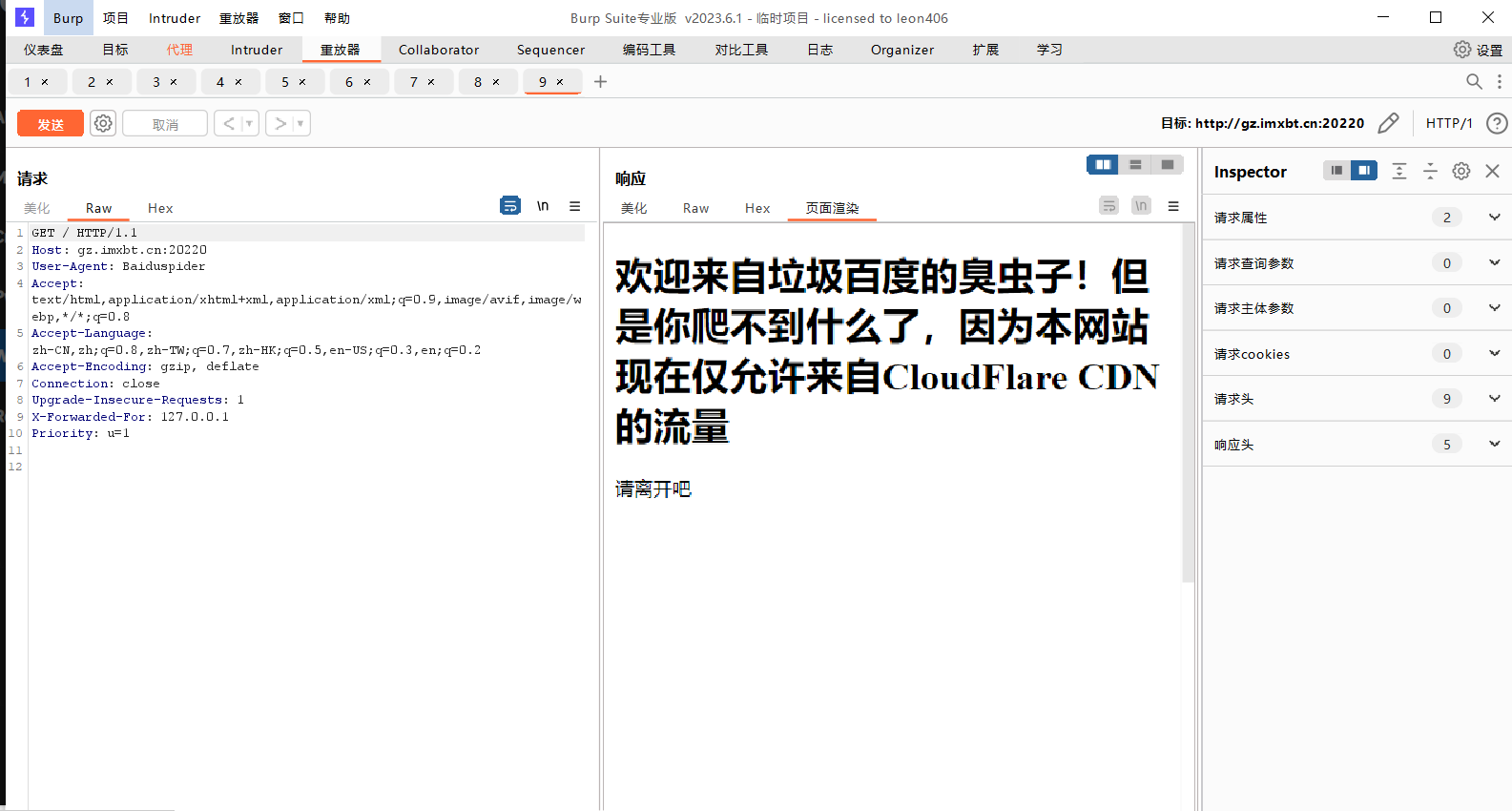This screenshot has height=811, width=1512.
Task: Open the request panel hamburger menu
Action: [575, 205]
